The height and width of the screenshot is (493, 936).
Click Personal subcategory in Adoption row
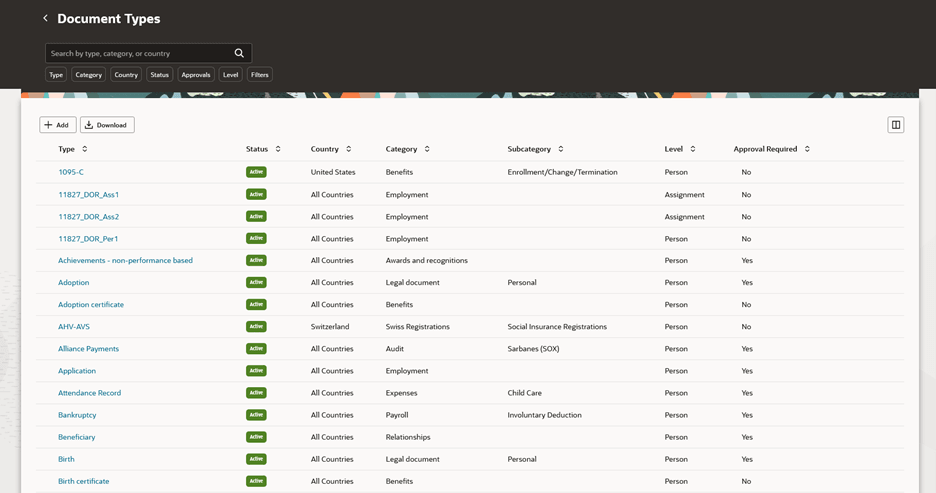coord(522,282)
